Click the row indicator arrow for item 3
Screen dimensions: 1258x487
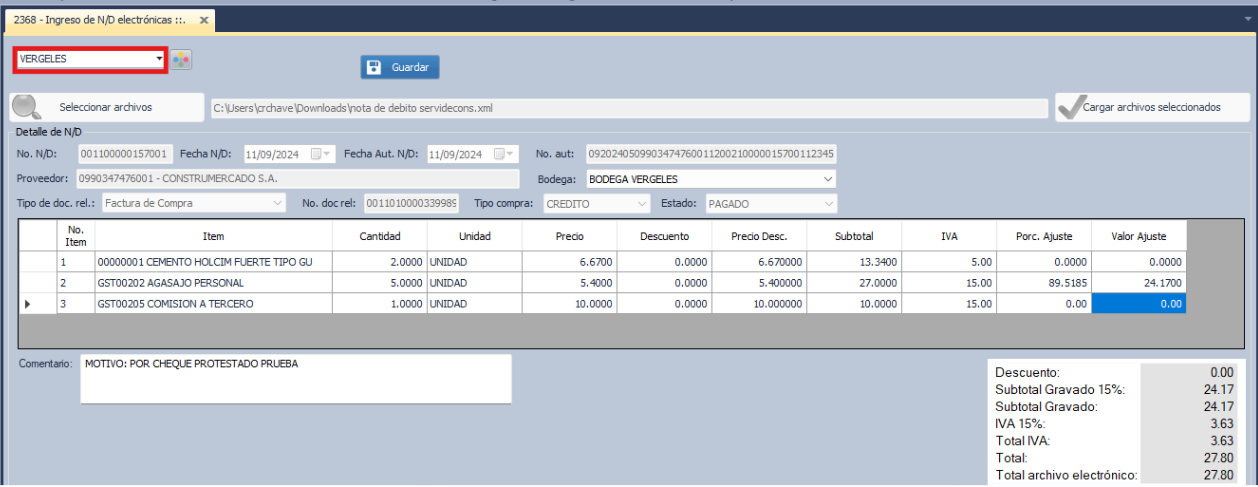[x=28, y=303]
